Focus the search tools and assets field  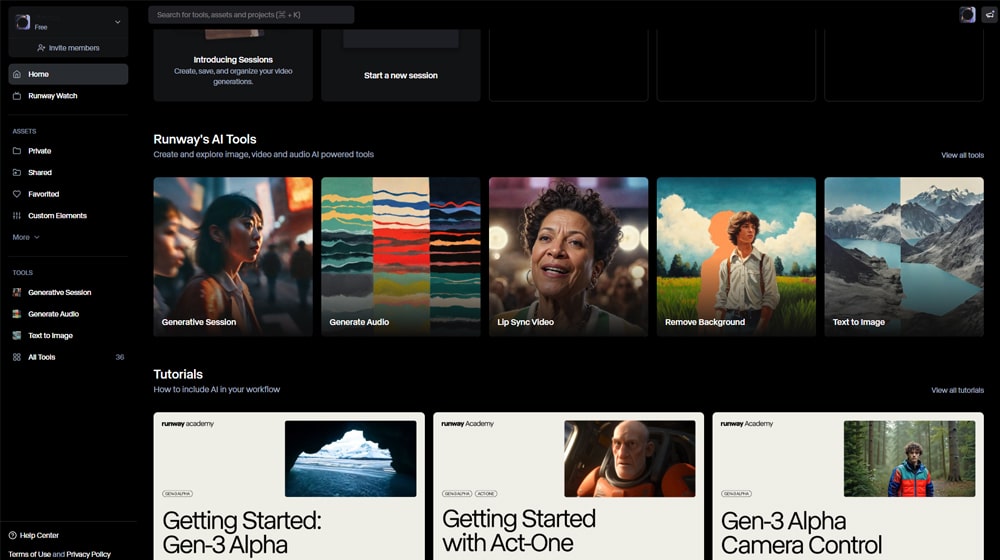(251, 15)
